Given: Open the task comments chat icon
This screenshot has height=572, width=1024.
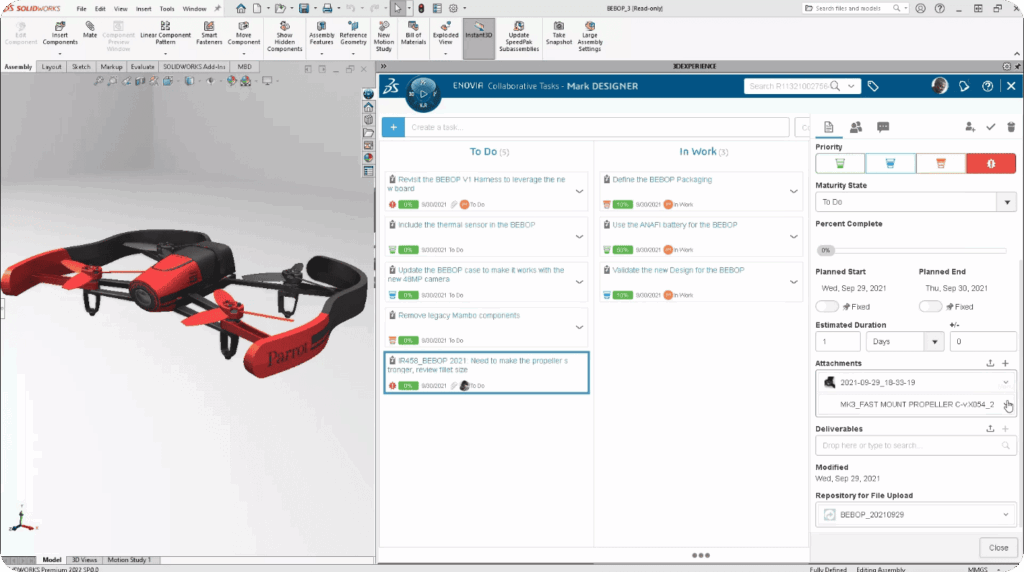Looking at the screenshot, I should point(883,127).
